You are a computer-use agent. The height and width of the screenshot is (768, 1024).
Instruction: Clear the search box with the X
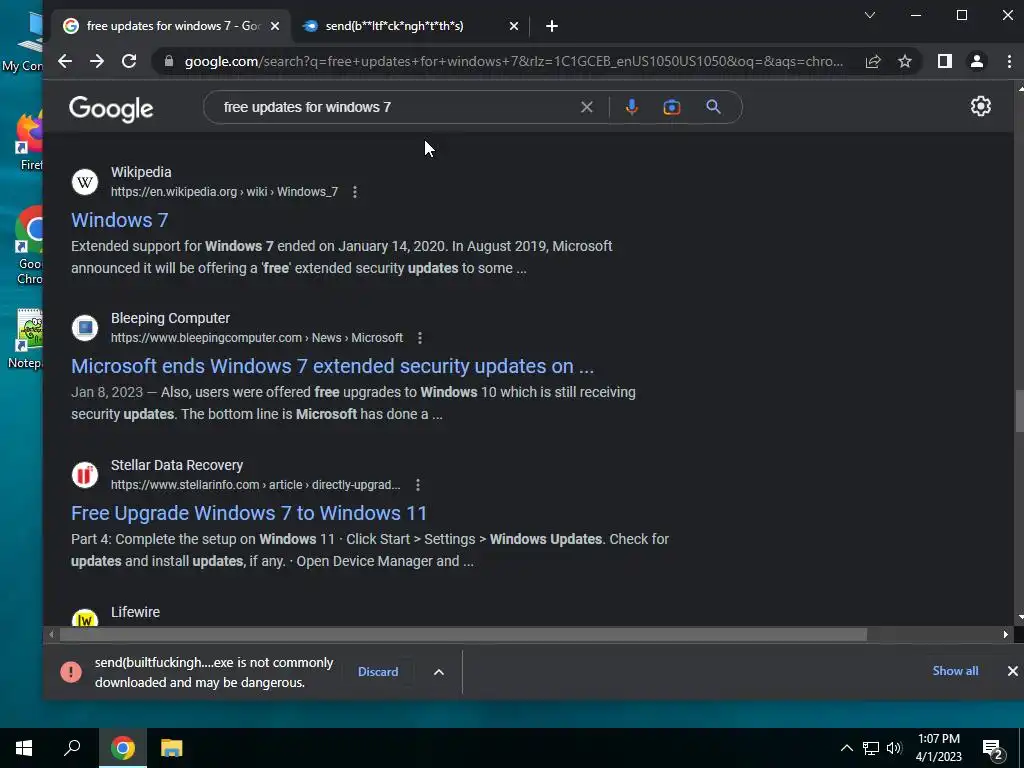click(586, 107)
